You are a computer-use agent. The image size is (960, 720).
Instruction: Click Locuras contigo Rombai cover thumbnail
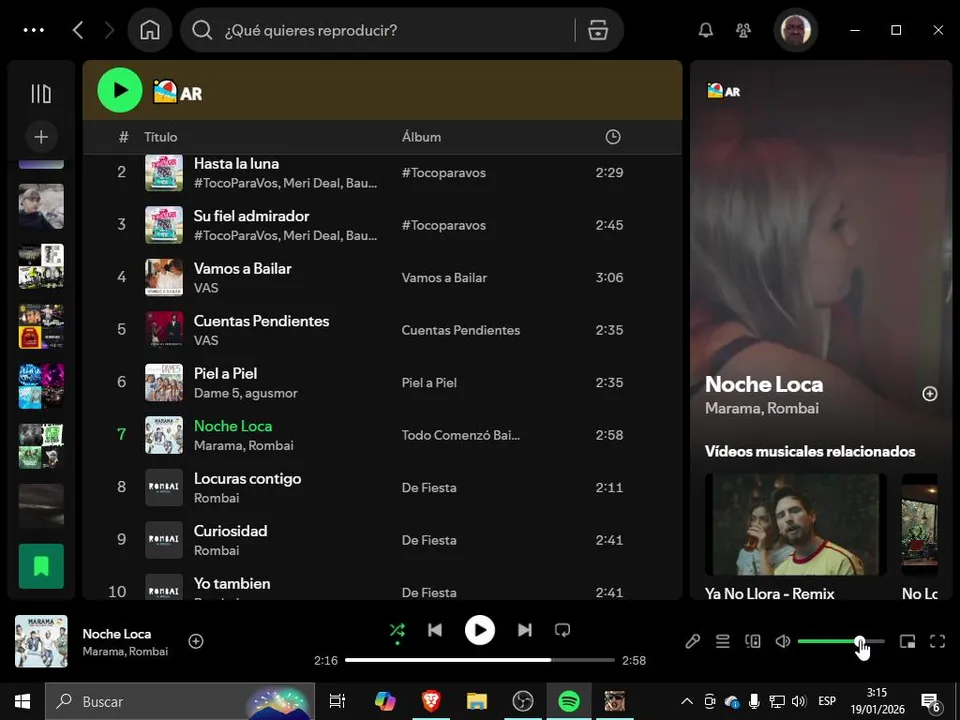pos(164,487)
